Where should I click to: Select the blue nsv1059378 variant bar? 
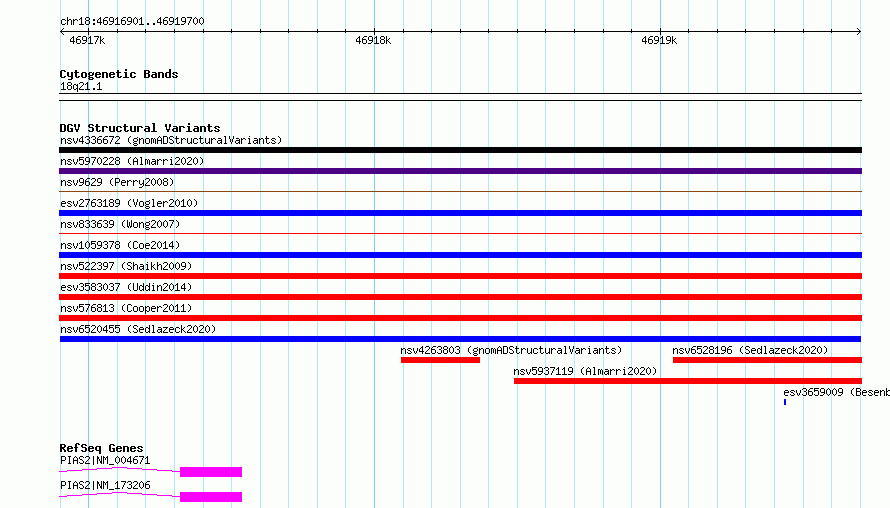click(460, 255)
